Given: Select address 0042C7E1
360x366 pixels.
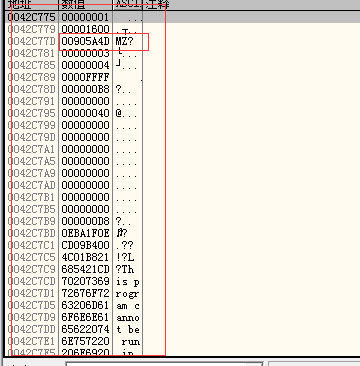Looking at the screenshot, I should (33, 342).
